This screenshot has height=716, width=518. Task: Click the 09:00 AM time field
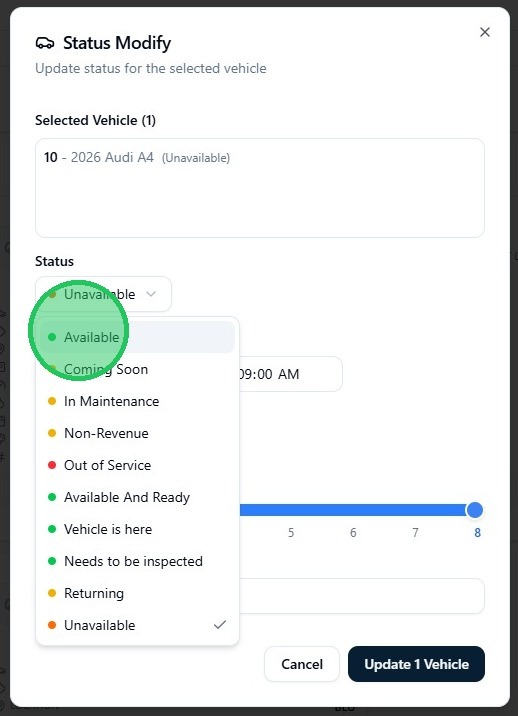pyautogui.click(x=290, y=374)
